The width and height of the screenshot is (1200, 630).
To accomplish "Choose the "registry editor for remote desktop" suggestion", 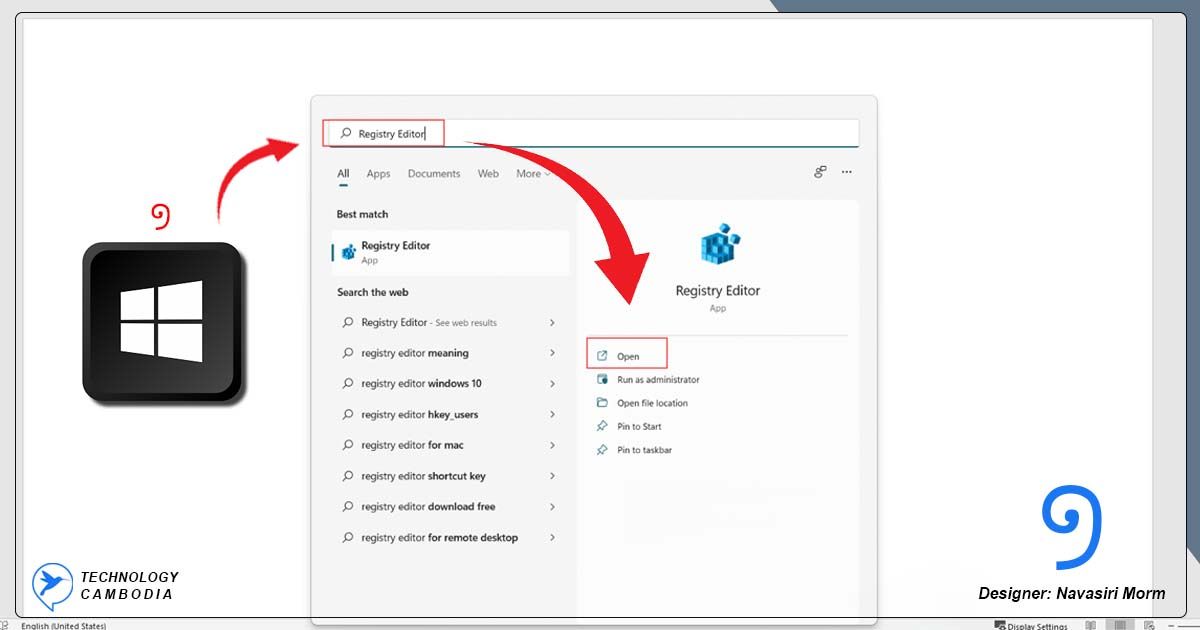I will (450, 538).
